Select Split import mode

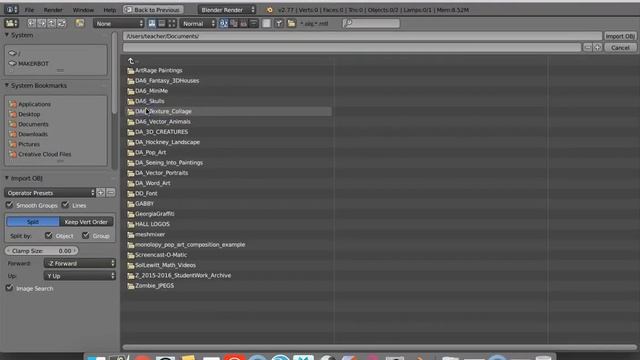tap(33, 222)
